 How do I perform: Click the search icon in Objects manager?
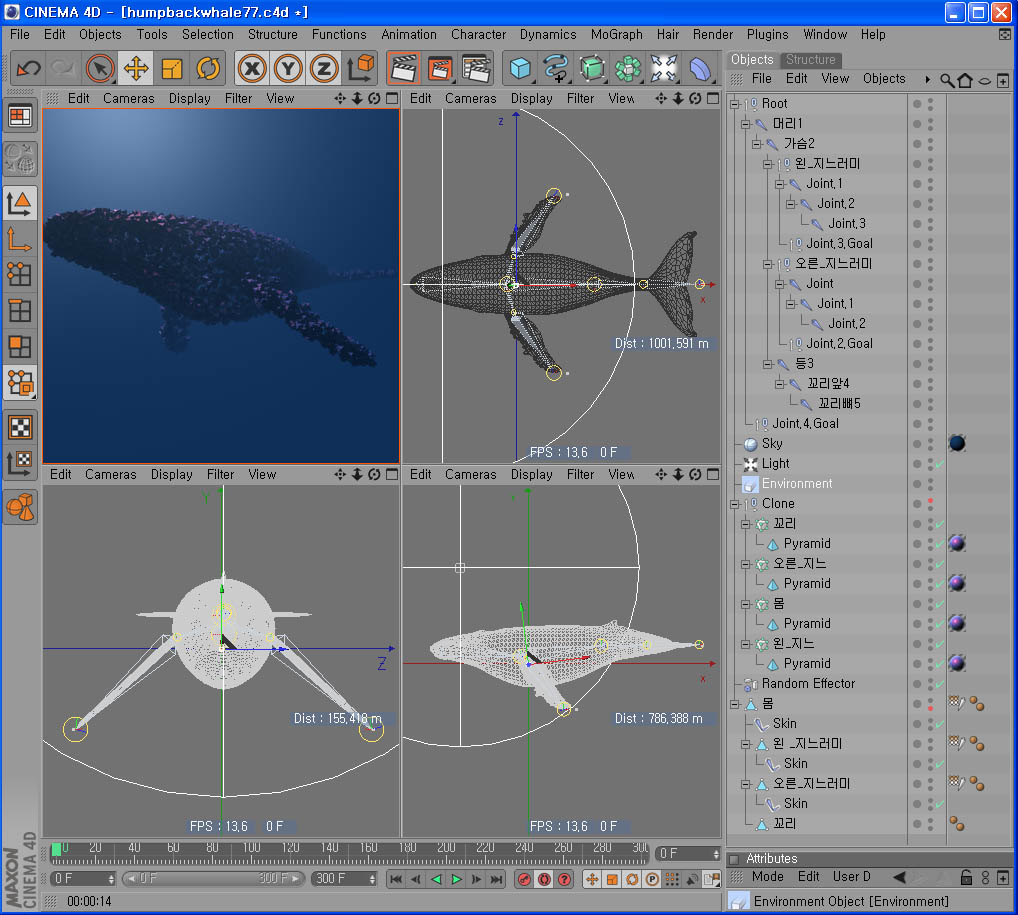(947, 80)
